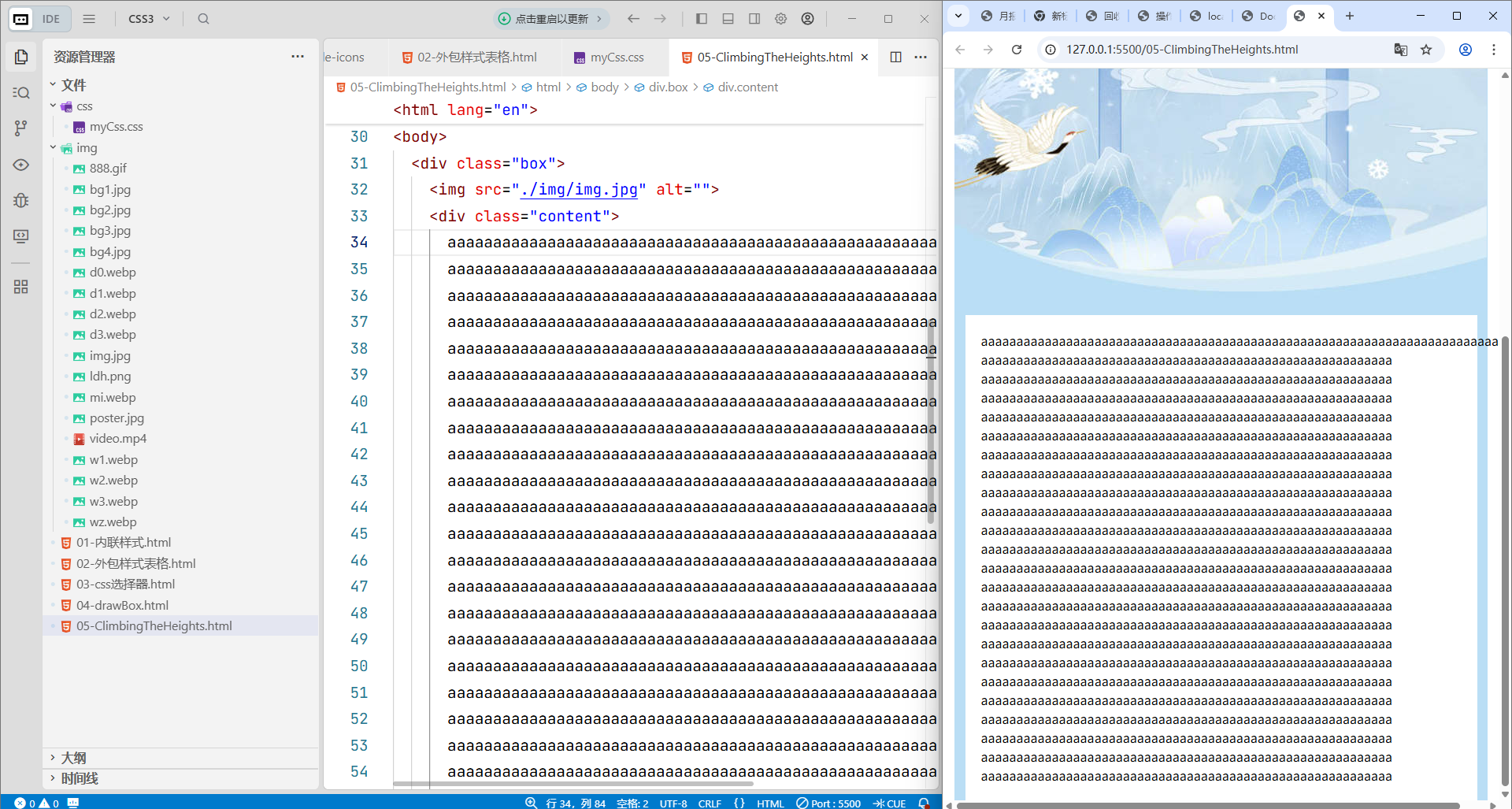Image resolution: width=1512 pixels, height=809 pixels.
Task: Open editor more actions ellipsis
Action: [x=921, y=57]
